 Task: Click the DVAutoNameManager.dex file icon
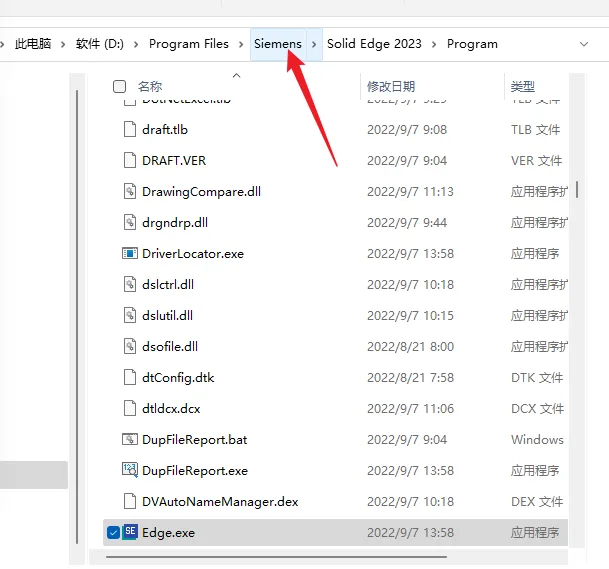[x=130, y=501]
